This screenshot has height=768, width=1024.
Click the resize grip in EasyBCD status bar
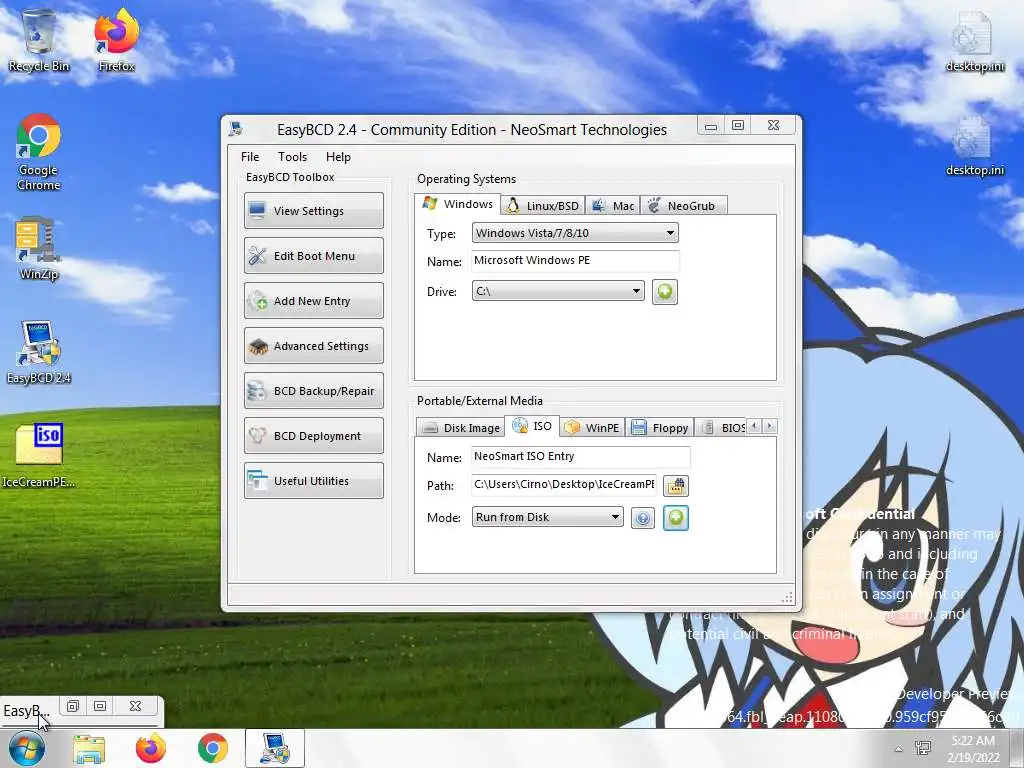[787, 597]
